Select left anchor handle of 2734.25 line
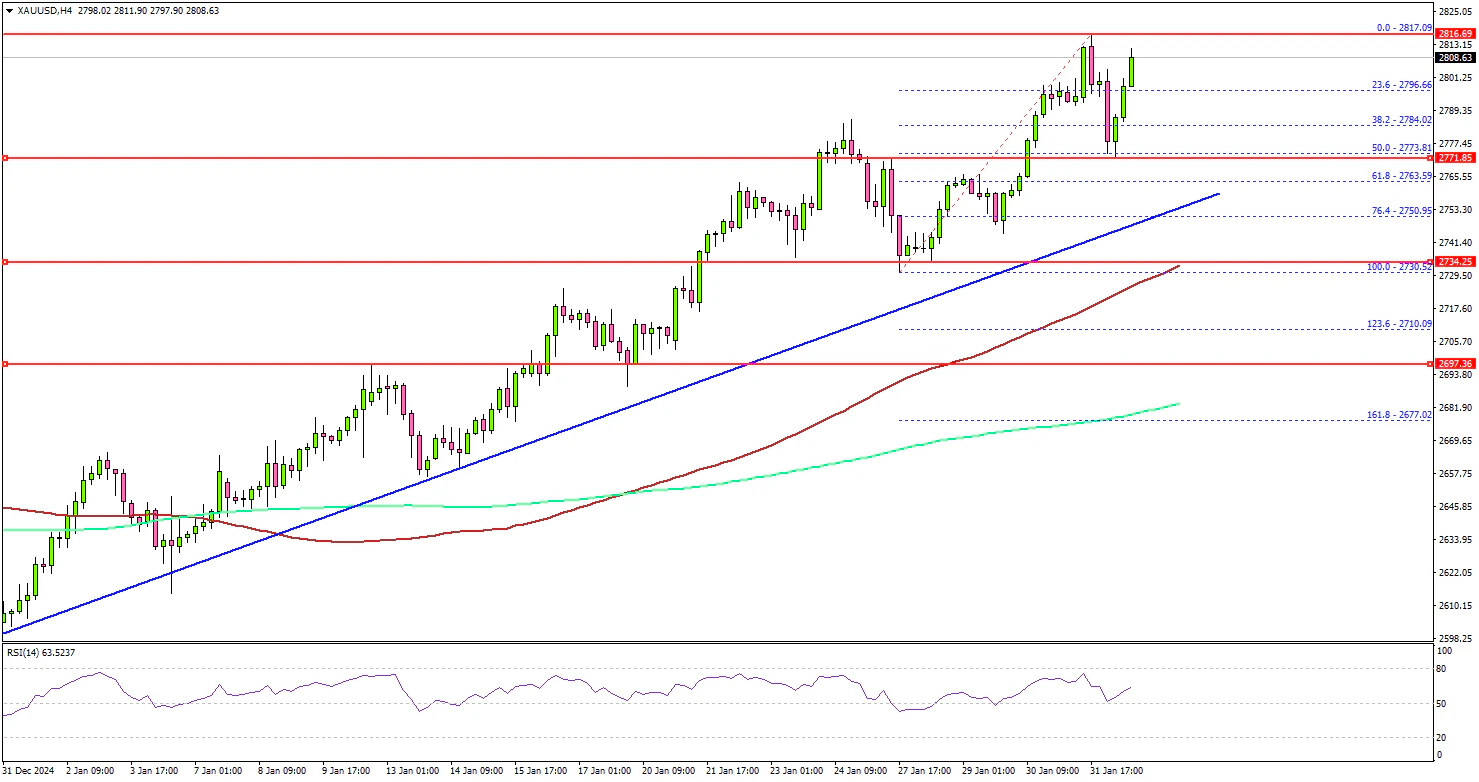The height and width of the screenshot is (782, 1479). (5, 262)
